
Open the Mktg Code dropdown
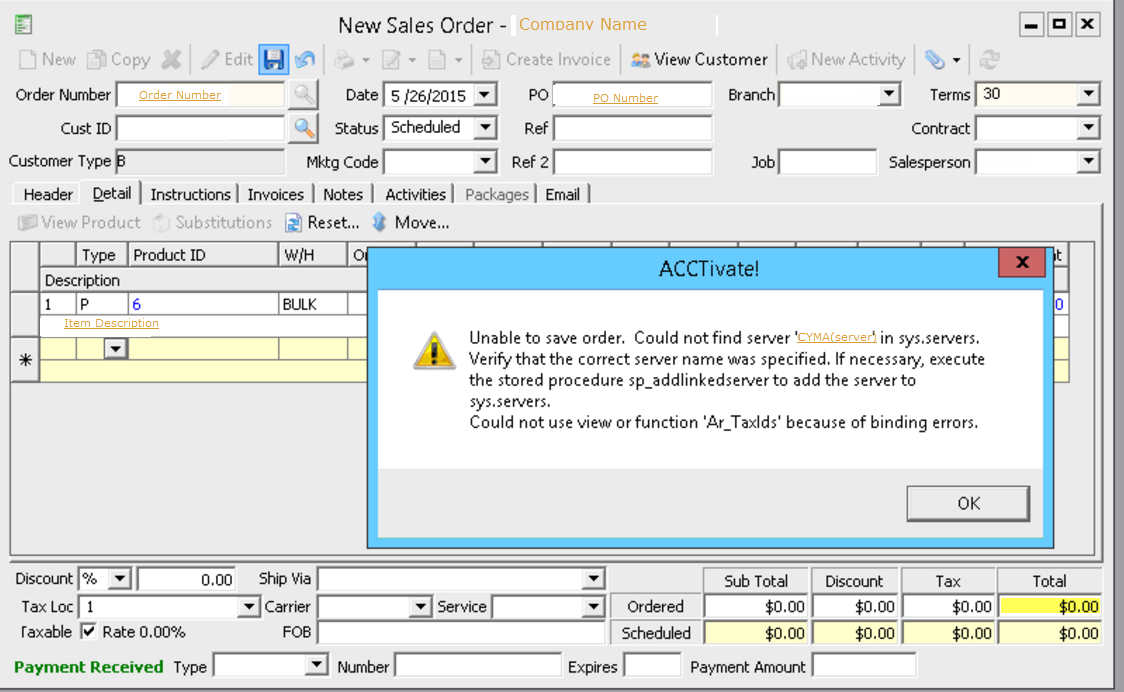point(485,161)
